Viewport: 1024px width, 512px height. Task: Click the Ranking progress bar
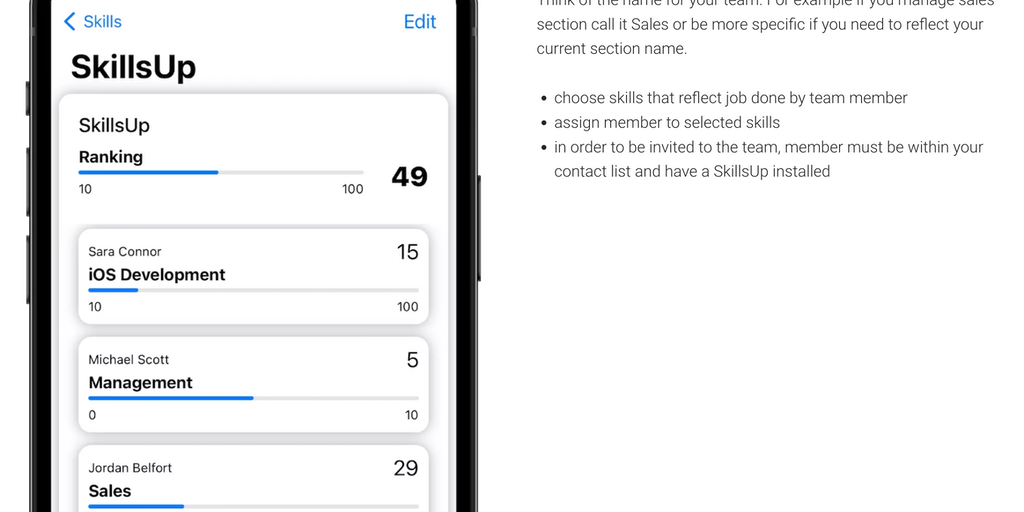click(x=221, y=172)
